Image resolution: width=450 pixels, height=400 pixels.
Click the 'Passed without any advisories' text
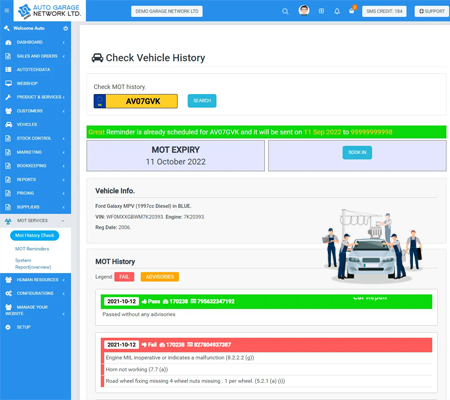point(139,314)
